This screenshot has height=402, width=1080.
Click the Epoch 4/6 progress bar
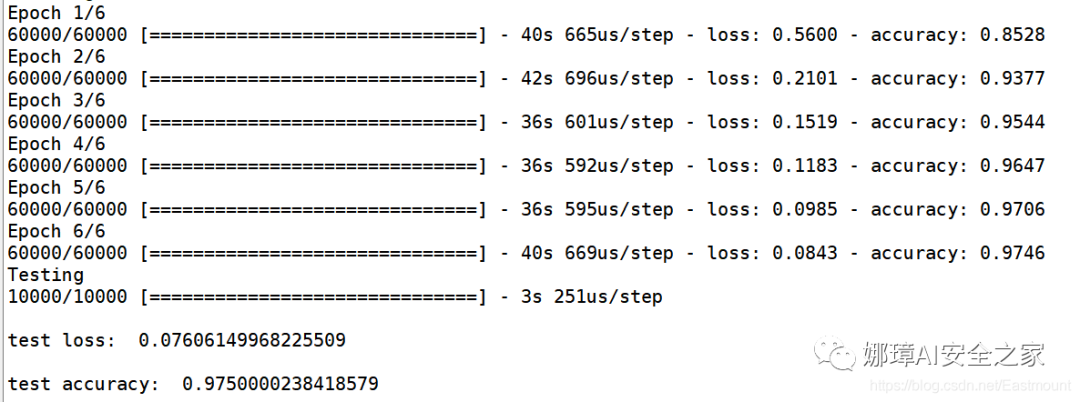(314, 166)
